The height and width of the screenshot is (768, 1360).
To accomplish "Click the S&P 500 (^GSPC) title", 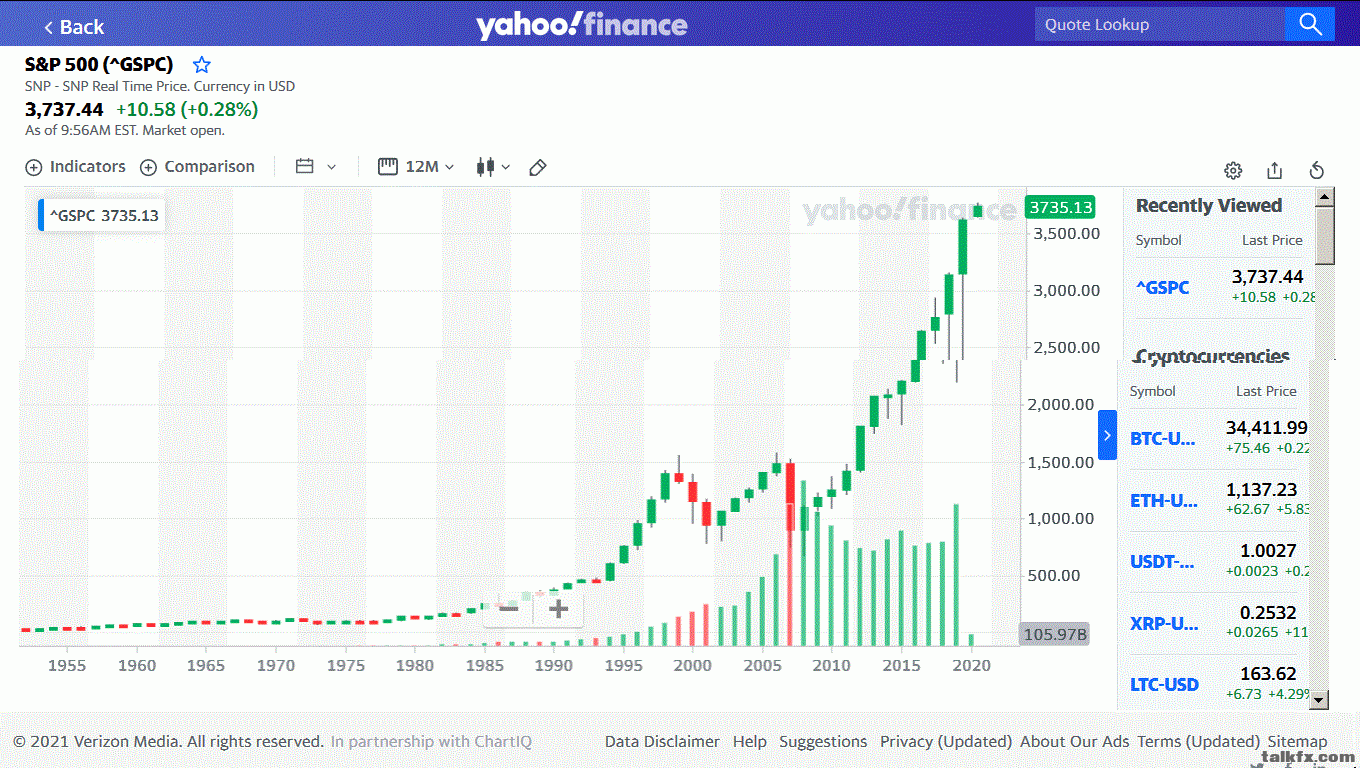I will pyautogui.click(x=99, y=65).
